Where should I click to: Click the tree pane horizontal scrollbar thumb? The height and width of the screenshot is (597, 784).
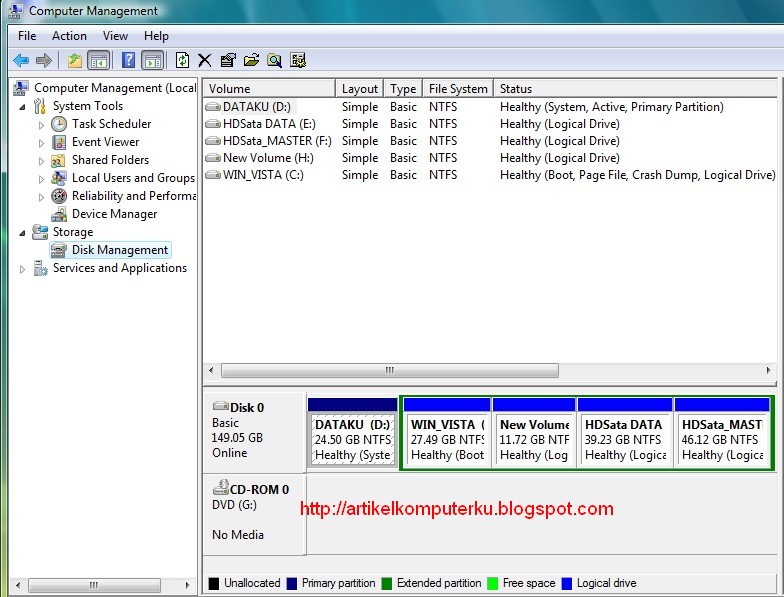click(94, 584)
